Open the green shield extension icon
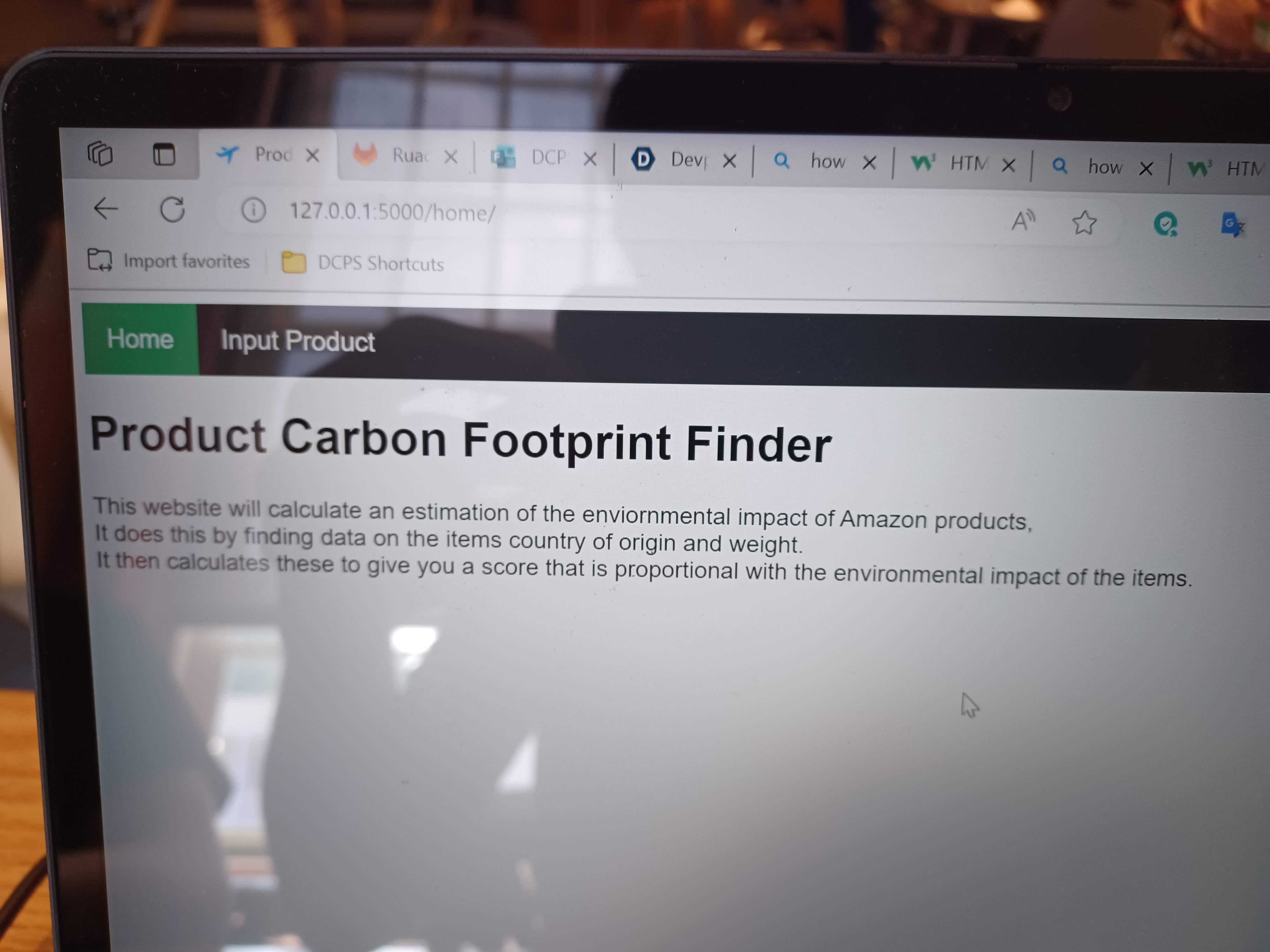Screen dimensions: 1270x952 1165,224
